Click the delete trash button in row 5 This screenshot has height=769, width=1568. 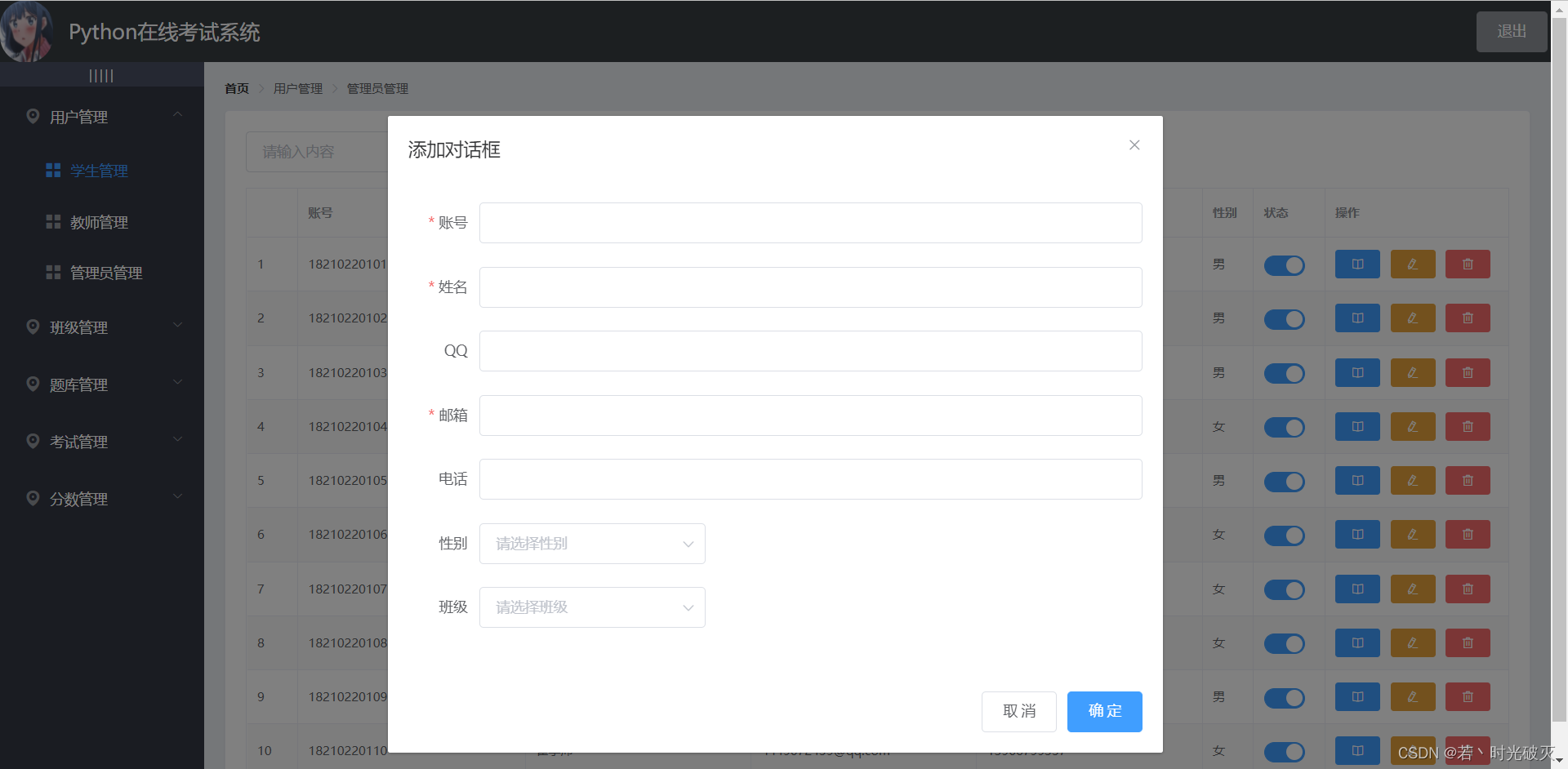[1468, 481]
